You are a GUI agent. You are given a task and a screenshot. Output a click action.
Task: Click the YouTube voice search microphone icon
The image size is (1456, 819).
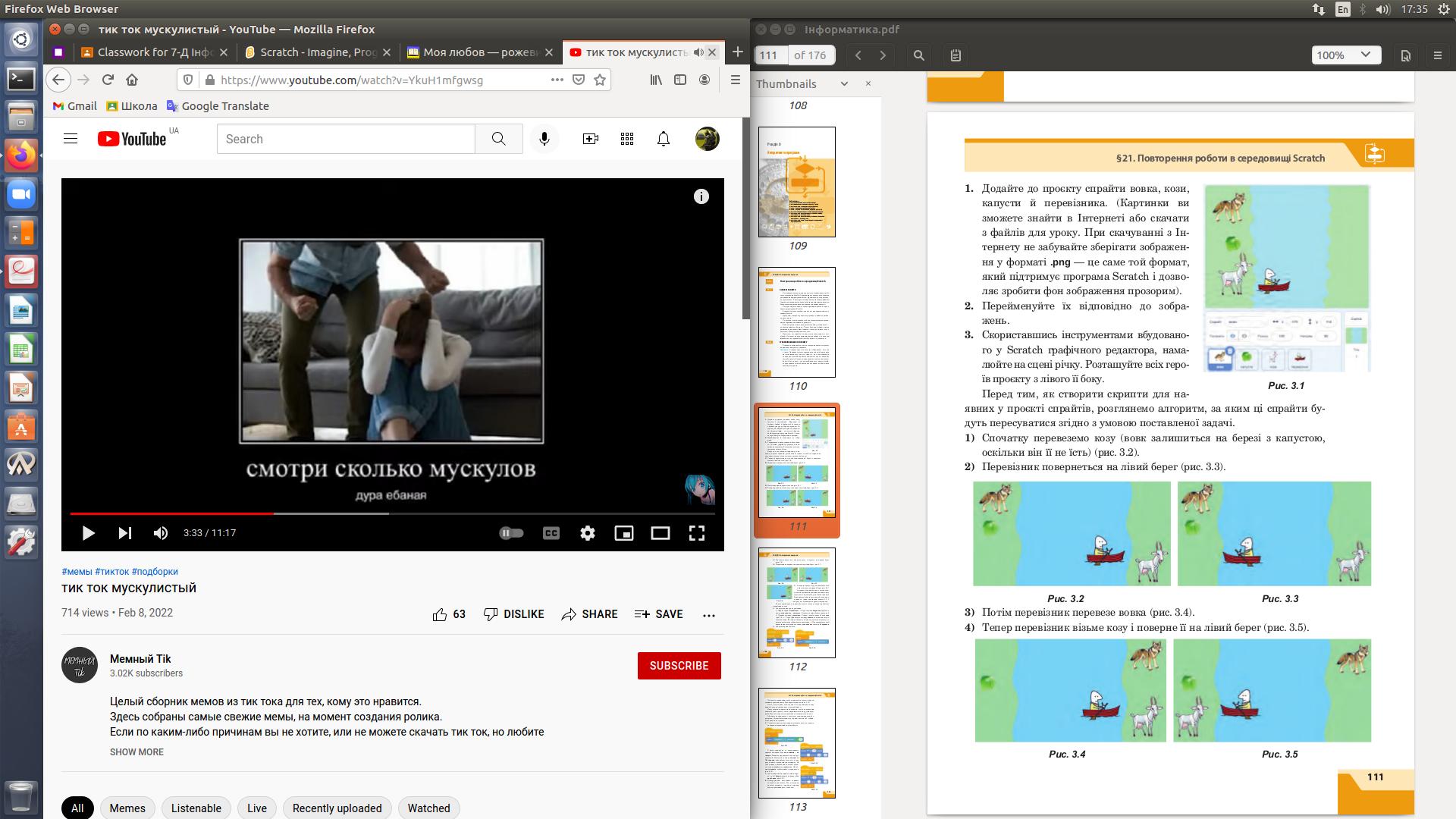pos(544,139)
